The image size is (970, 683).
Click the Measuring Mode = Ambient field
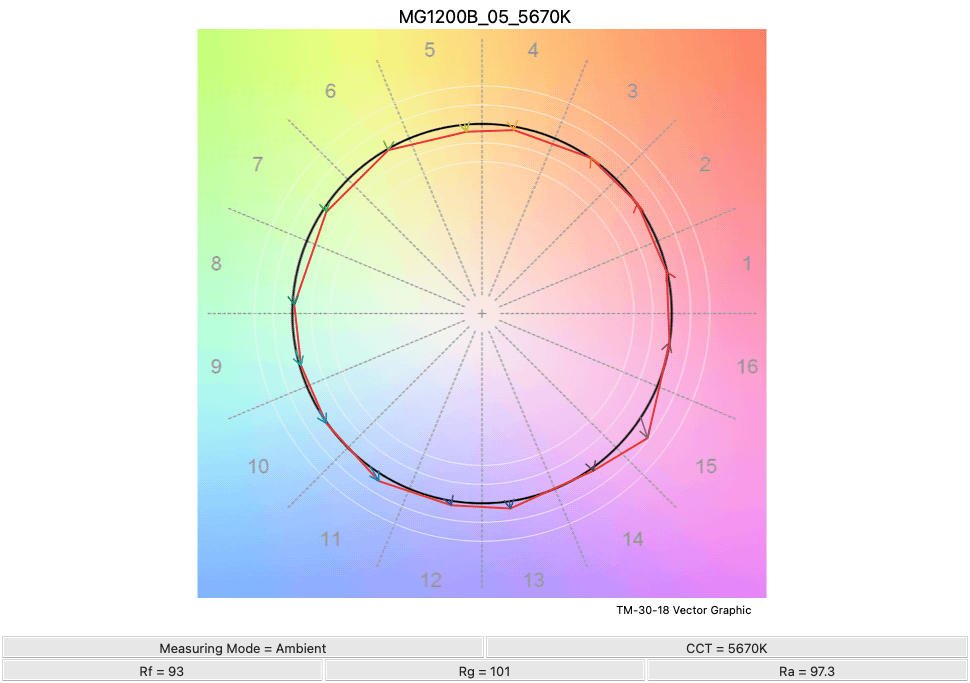point(242,648)
